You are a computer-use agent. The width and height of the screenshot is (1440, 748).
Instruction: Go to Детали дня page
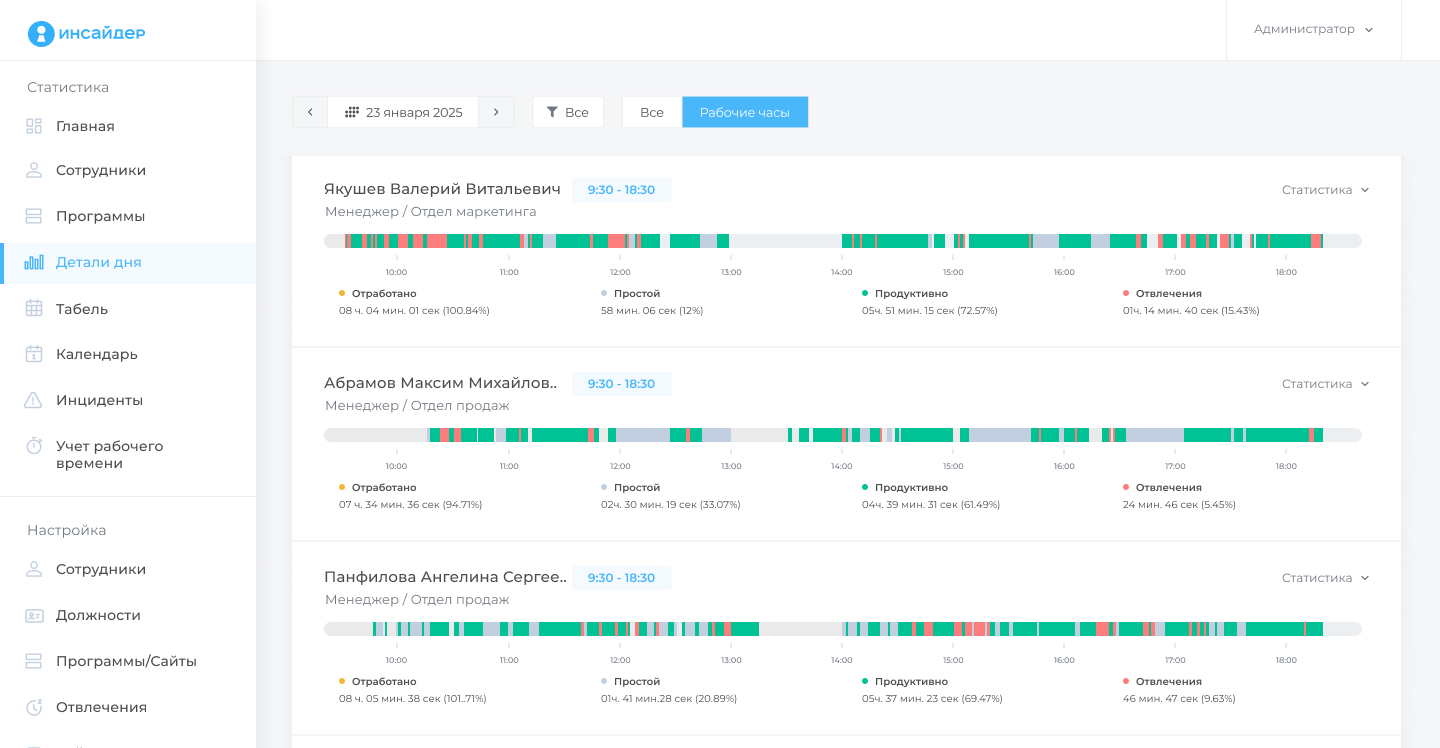98,263
